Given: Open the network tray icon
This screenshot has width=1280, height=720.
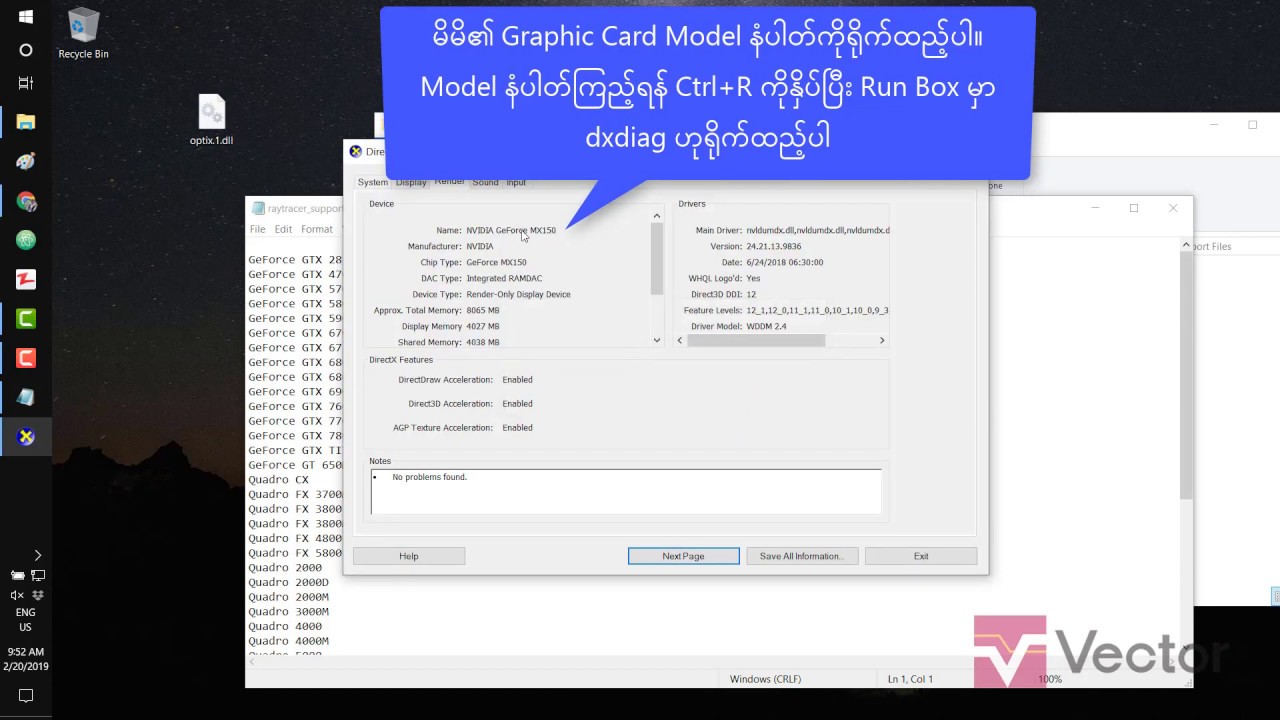Looking at the screenshot, I should click(38, 575).
